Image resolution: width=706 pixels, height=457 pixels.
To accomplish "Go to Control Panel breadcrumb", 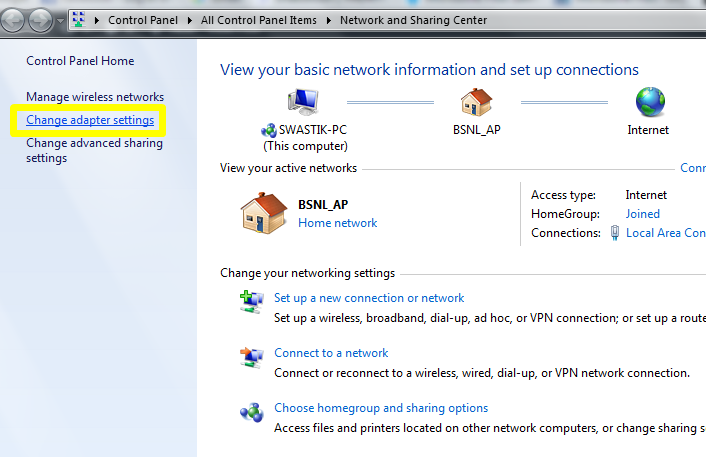I will pyautogui.click(x=143, y=20).
